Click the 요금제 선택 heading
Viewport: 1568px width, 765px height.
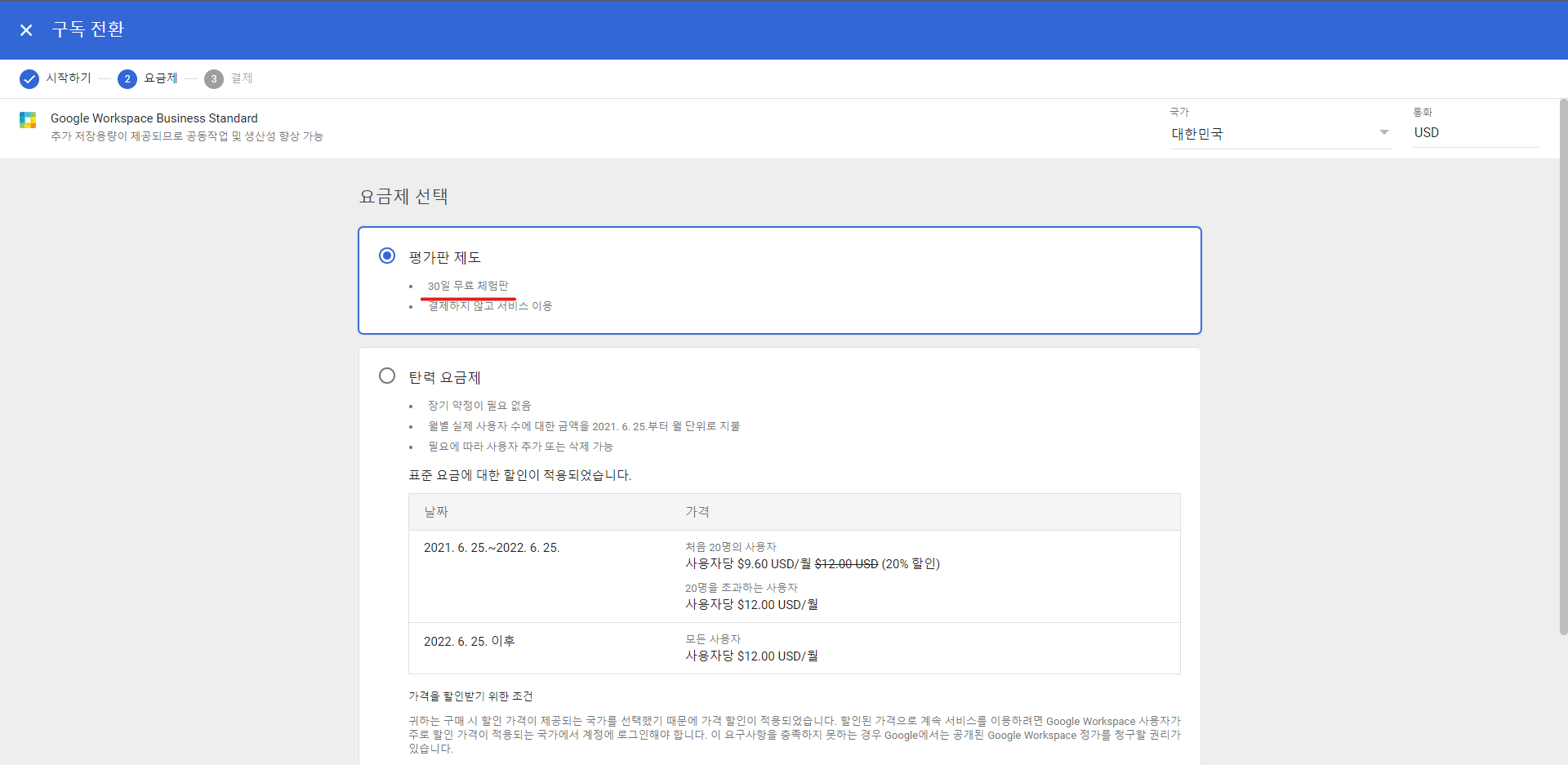pyautogui.click(x=403, y=196)
